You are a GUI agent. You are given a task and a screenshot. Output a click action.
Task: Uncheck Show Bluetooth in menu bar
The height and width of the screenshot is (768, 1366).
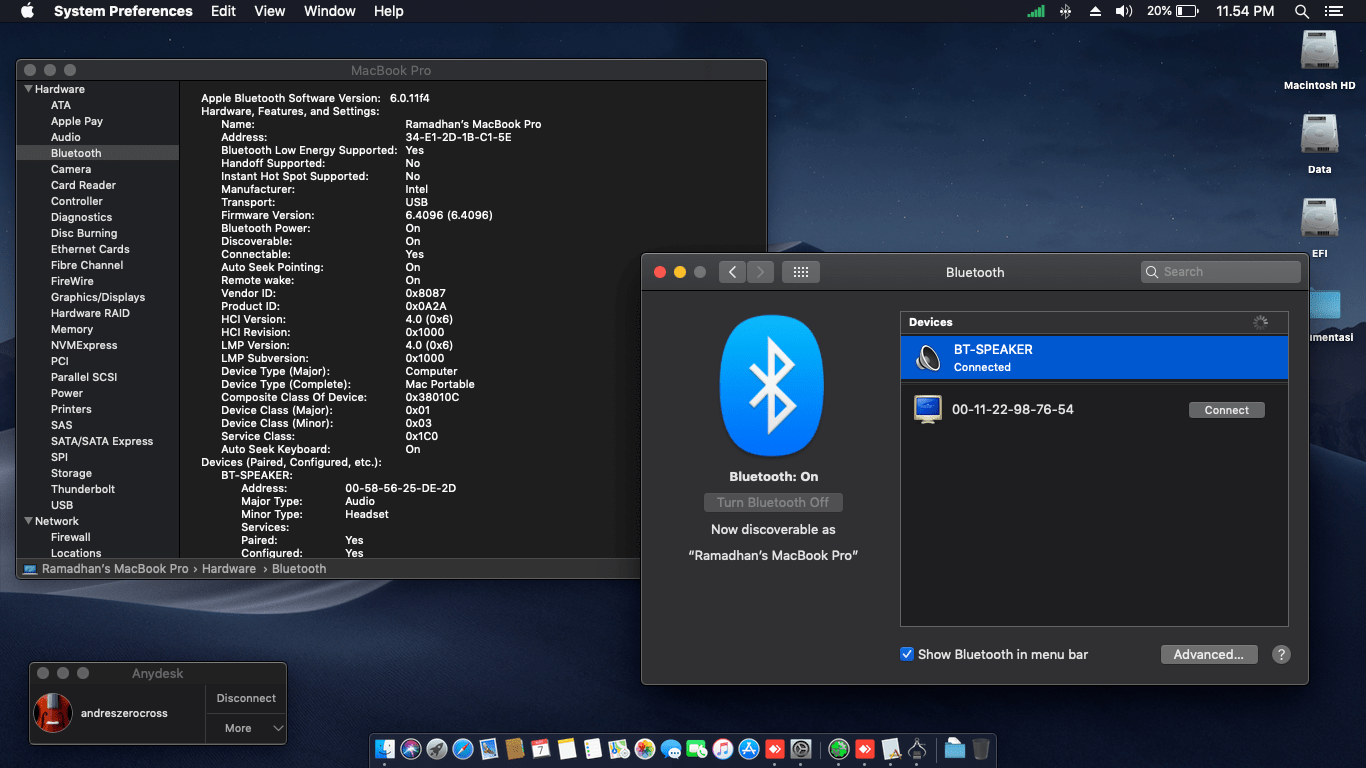click(x=907, y=654)
